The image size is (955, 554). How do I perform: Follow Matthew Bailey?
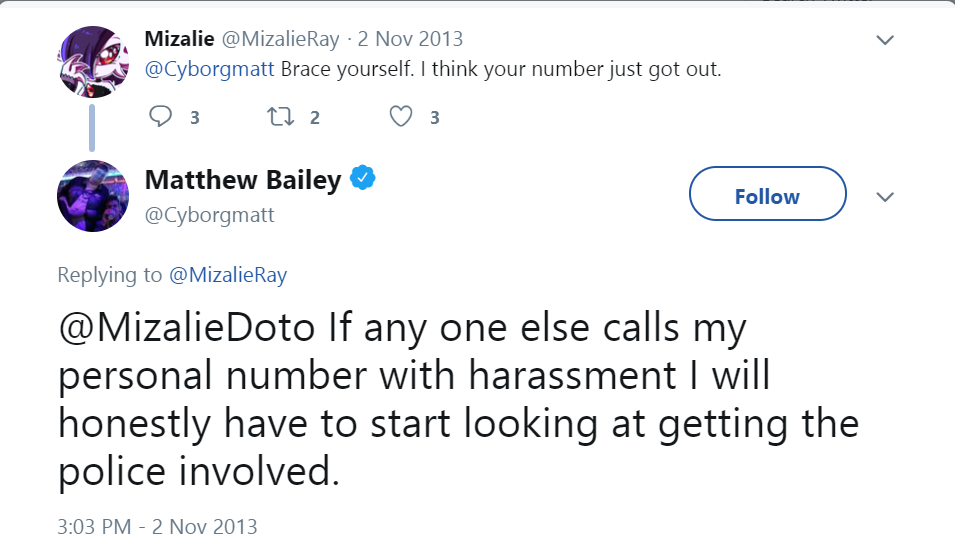[767, 196]
